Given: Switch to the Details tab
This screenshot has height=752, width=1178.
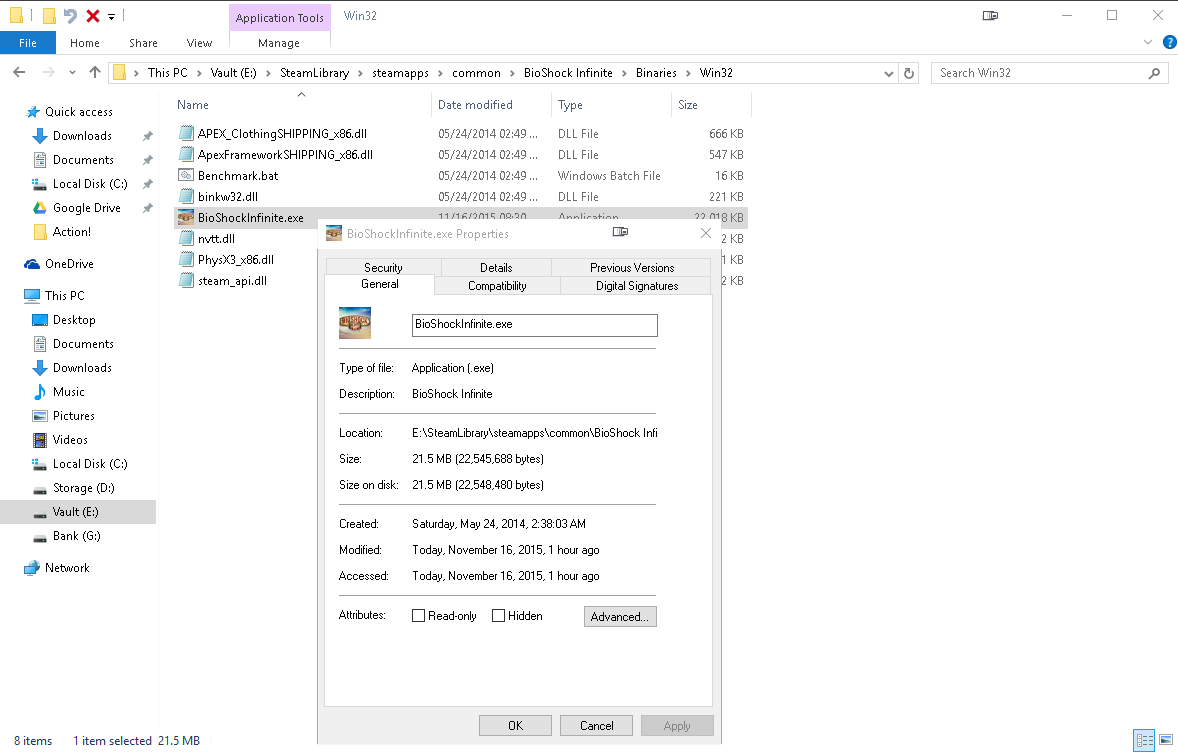Looking at the screenshot, I should [x=496, y=267].
